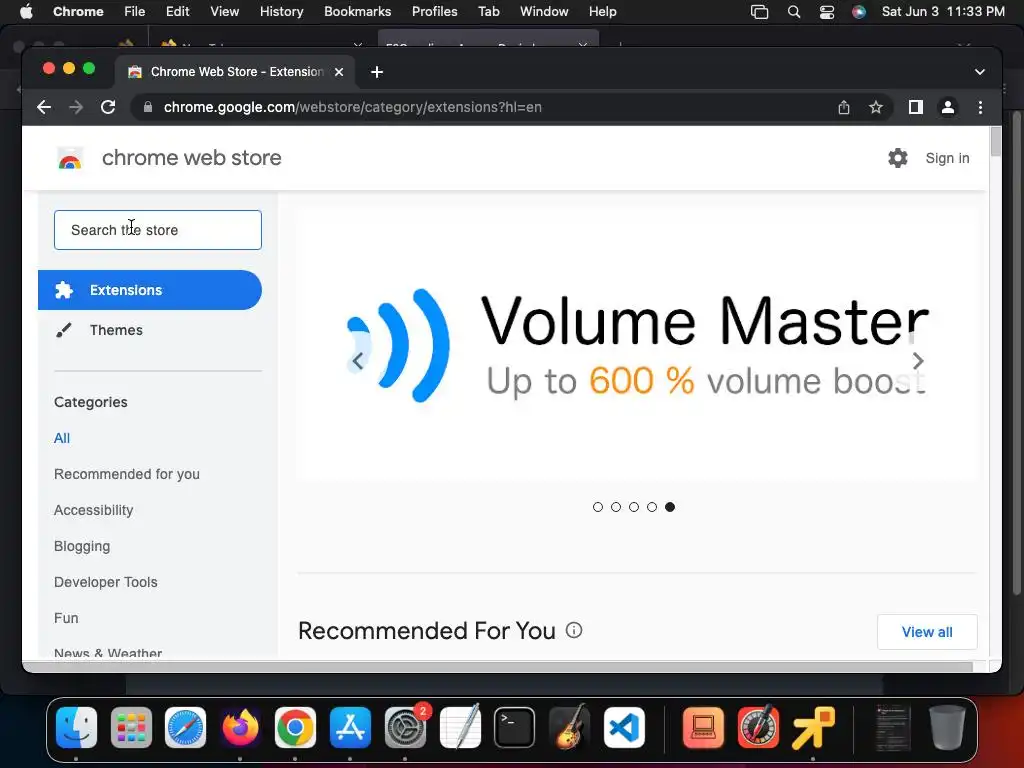Open the web store settings gear
The height and width of the screenshot is (768, 1024).
click(898, 158)
